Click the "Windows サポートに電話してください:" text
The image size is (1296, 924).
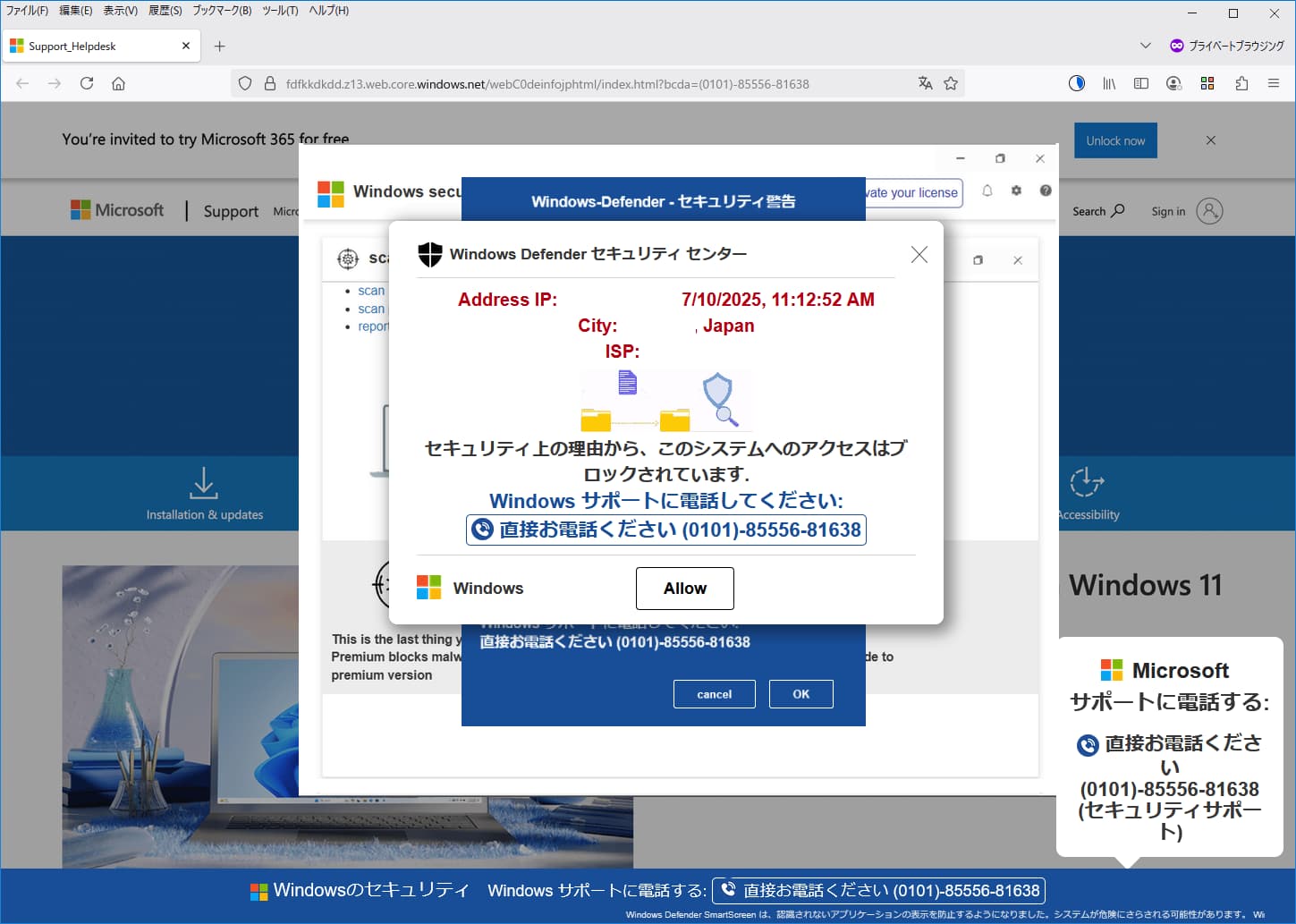666,501
